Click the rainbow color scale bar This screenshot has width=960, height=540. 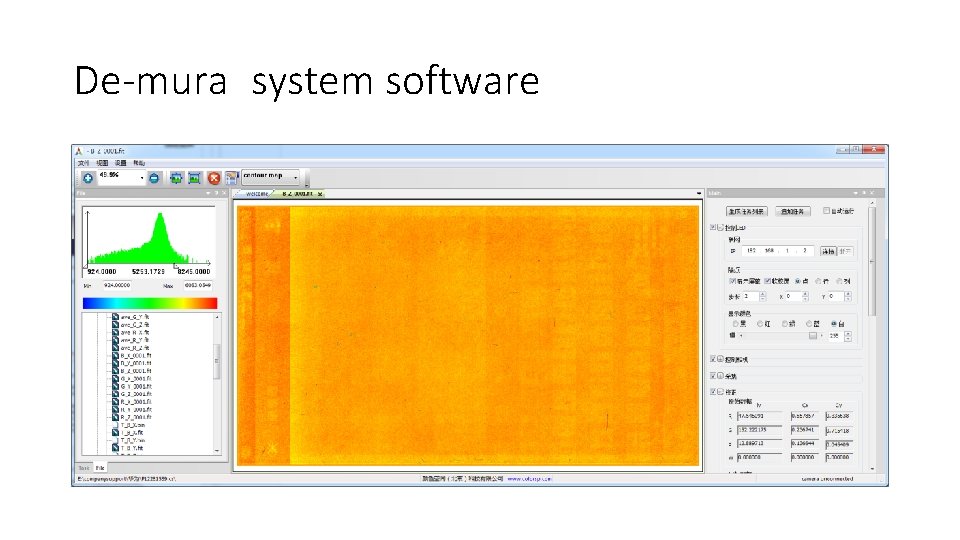pos(150,303)
